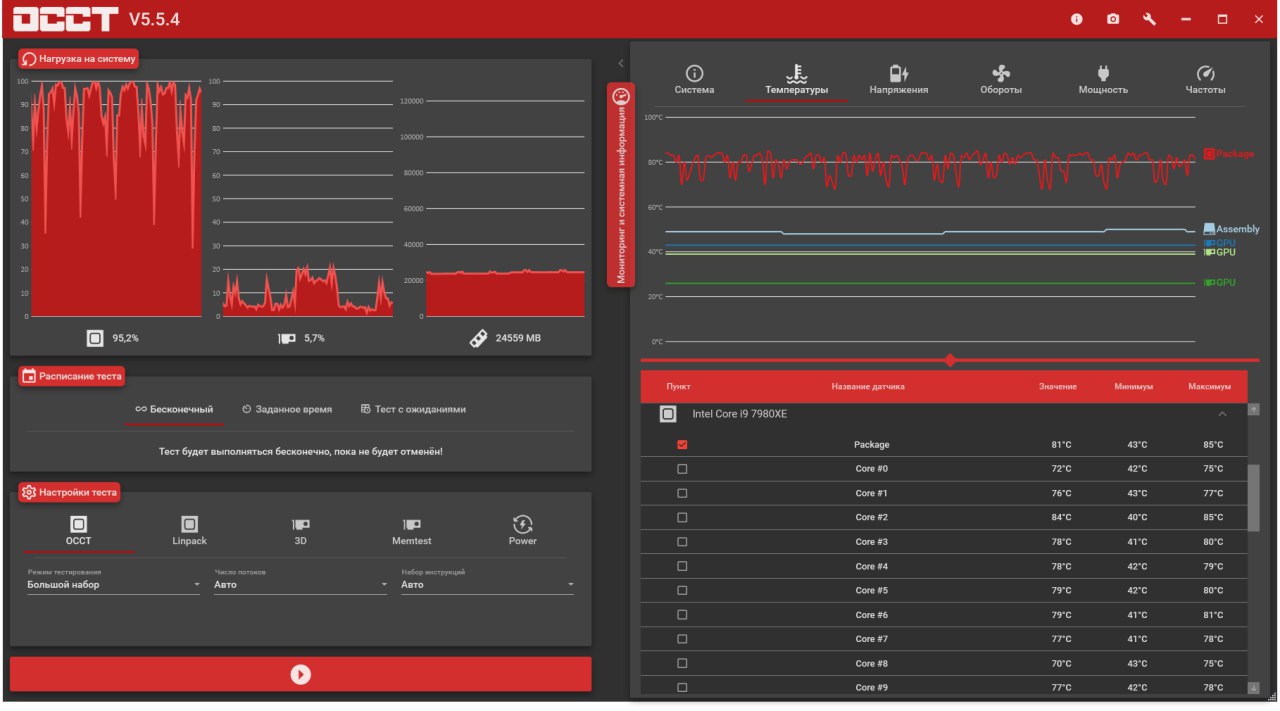Select the Core #6 checkbox
The height and width of the screenshot is (711, 1280).
click(x=682, y=615)
